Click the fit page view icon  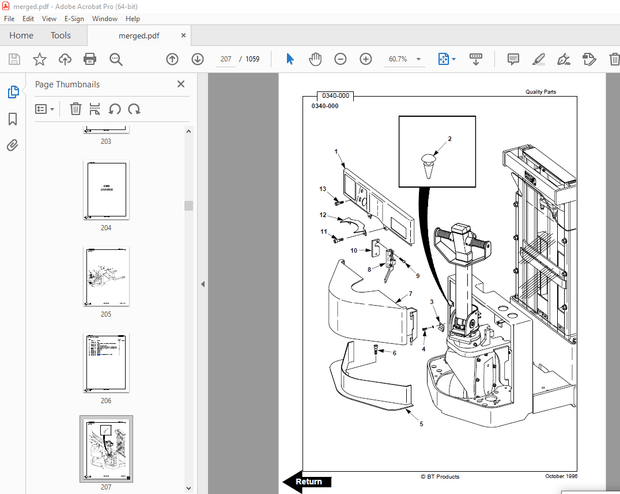click(x=444, y=59)
